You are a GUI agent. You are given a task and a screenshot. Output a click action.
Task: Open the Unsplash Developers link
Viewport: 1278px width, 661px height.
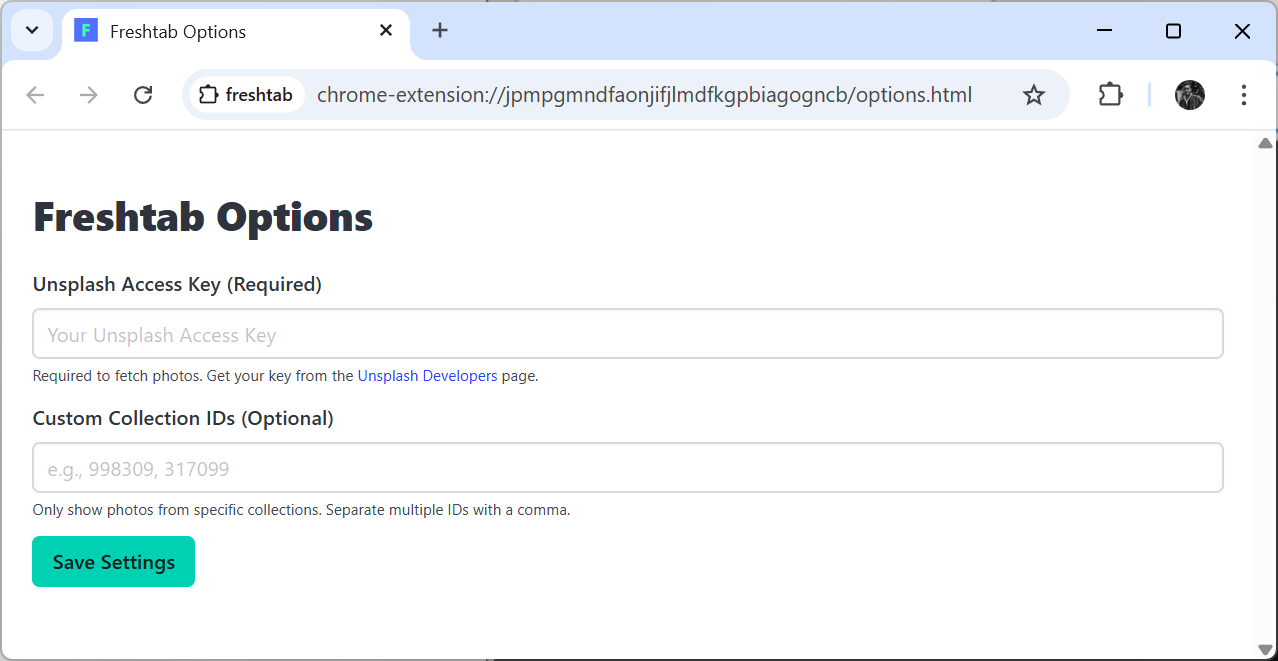point(427,375)
